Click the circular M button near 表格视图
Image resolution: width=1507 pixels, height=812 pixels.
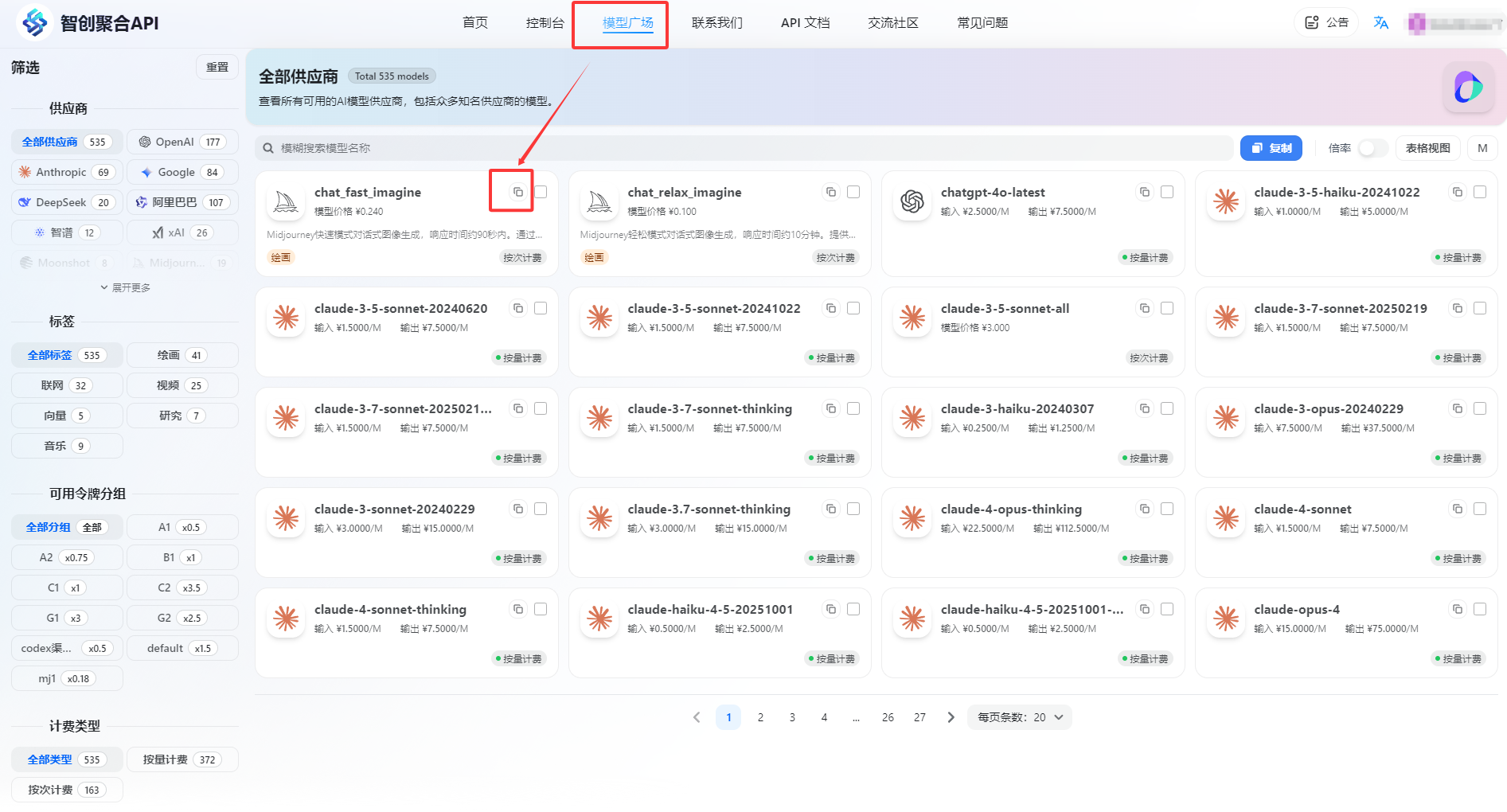[1482, 147]
